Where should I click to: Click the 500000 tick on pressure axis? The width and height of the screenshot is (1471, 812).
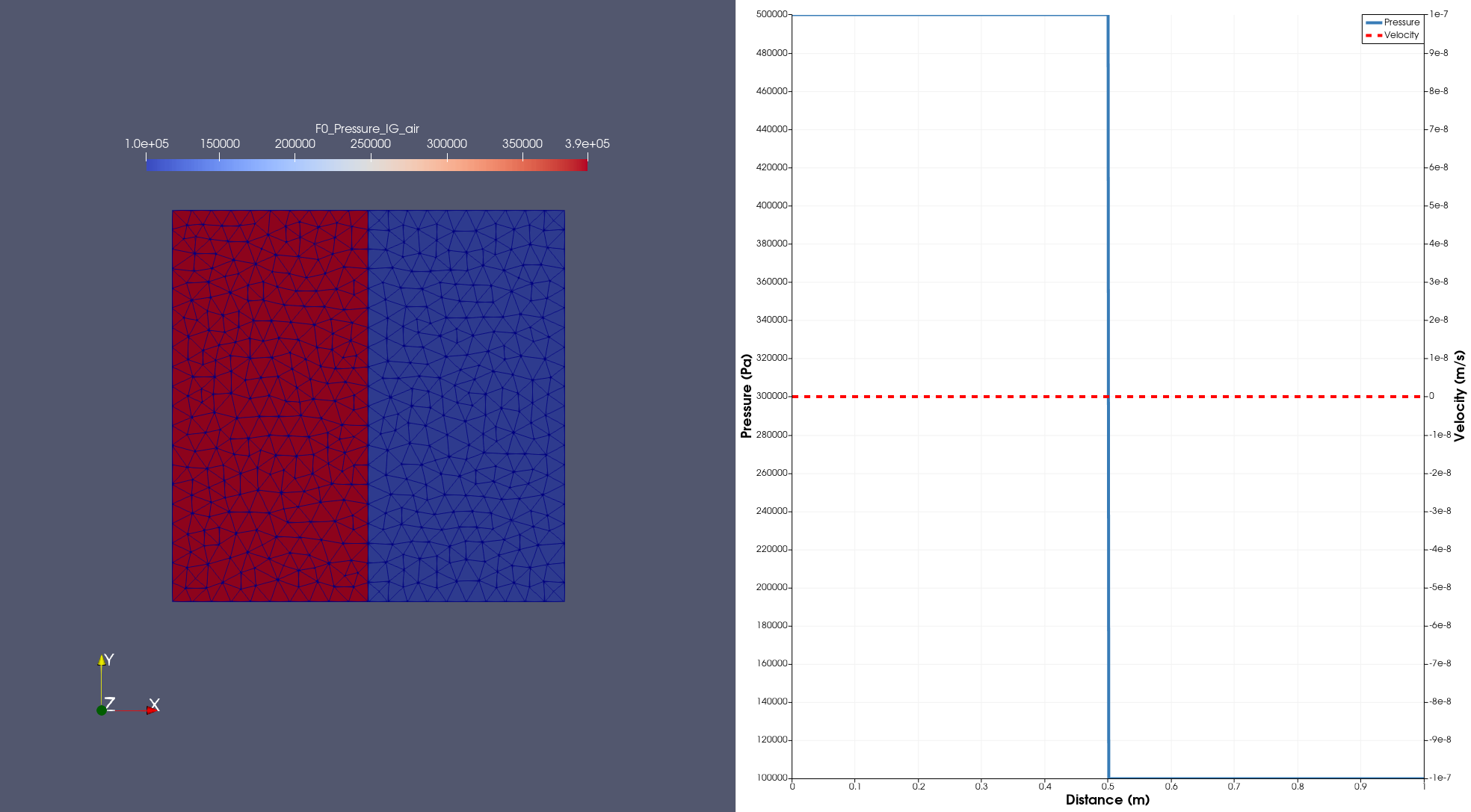[x=771, y=14]
